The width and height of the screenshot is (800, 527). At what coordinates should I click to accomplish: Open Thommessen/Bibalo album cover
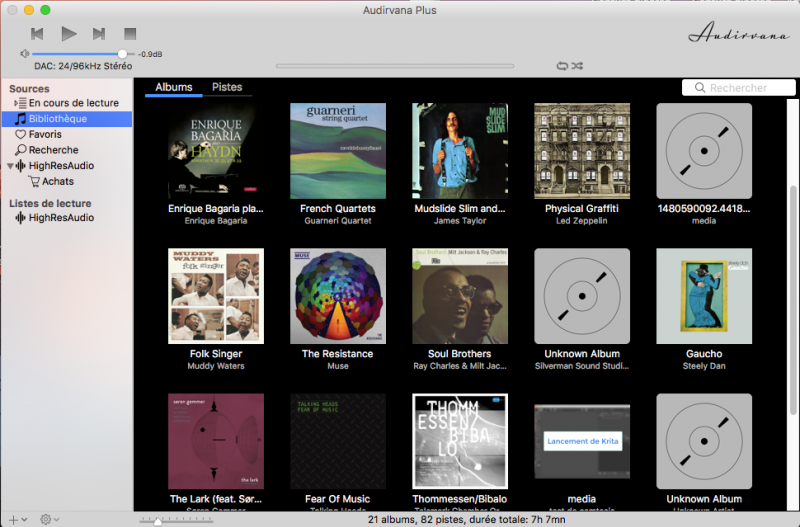tap(460, 441)
